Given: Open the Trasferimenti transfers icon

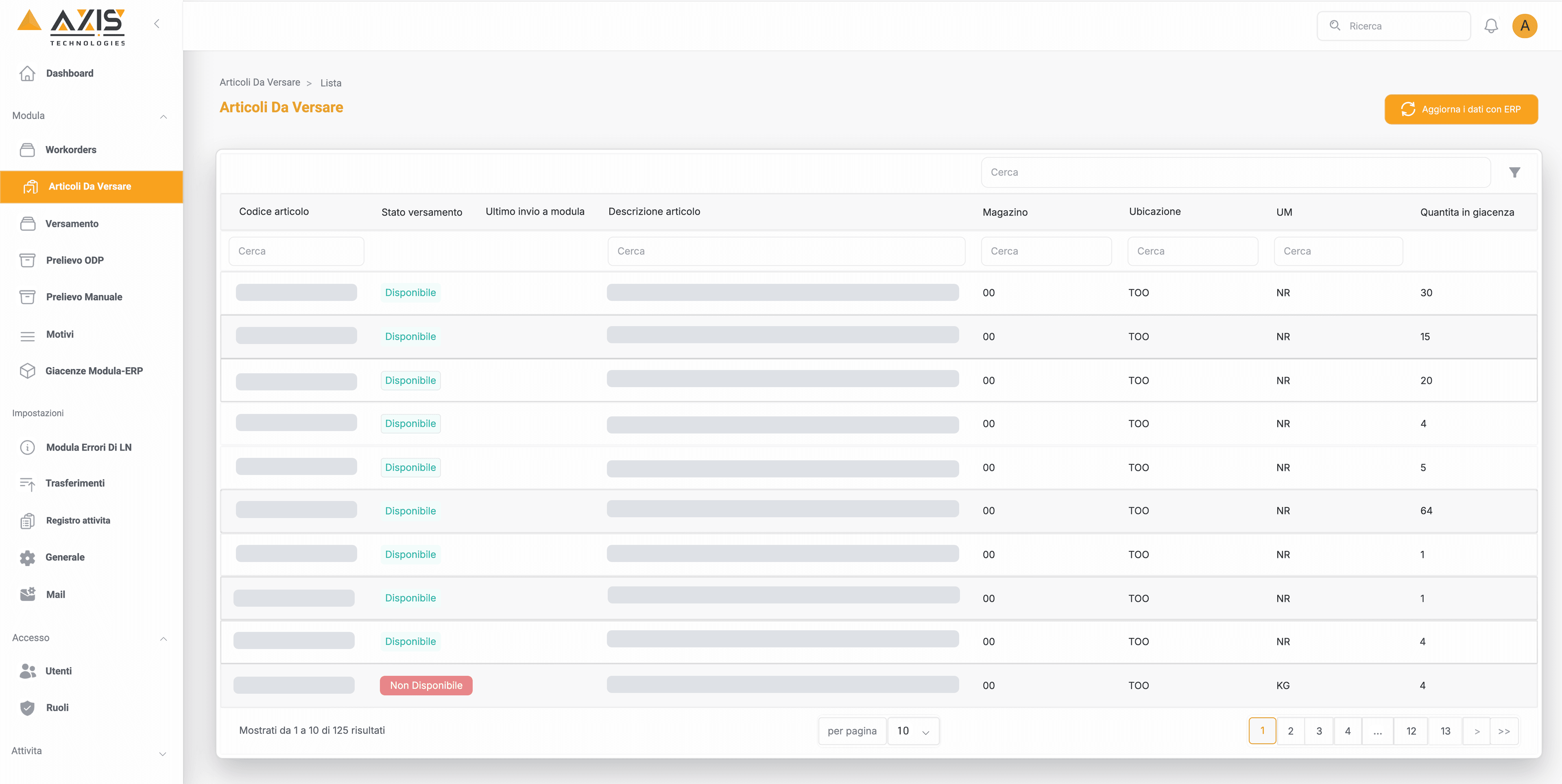Looking at the screenshot, I should click(28, 483).
